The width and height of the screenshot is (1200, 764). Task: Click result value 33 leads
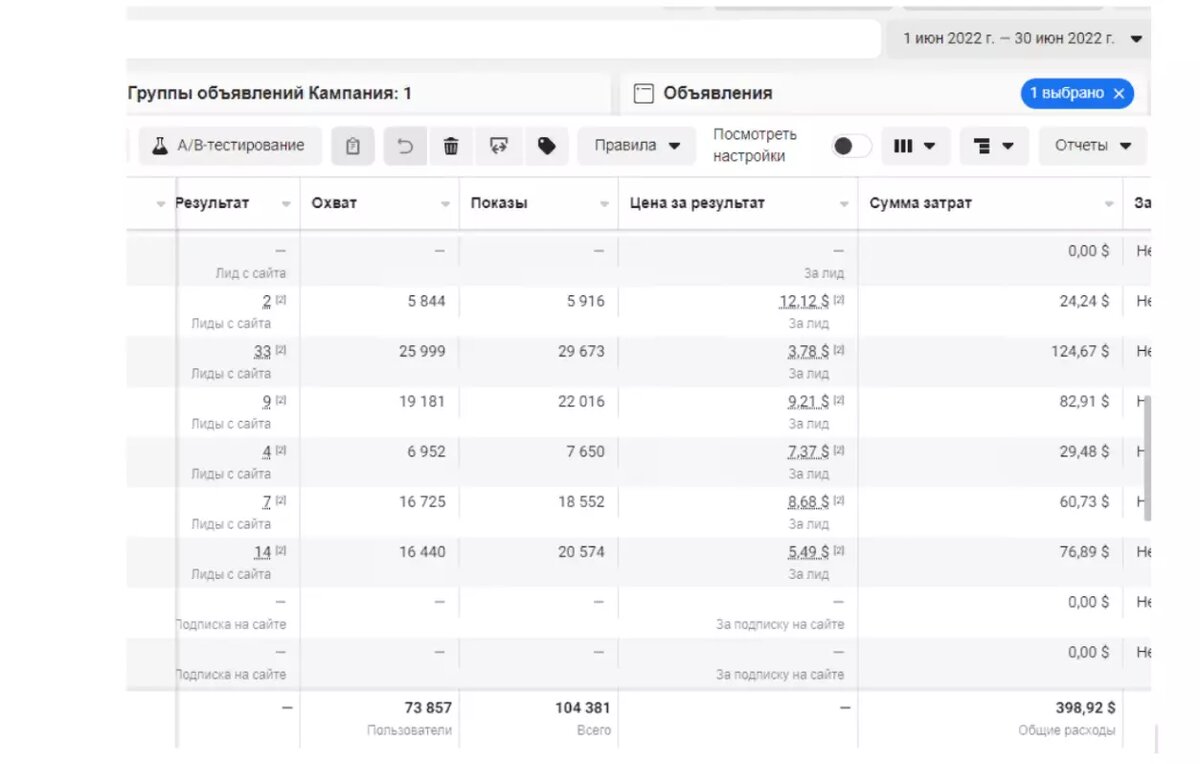(262, 352)
